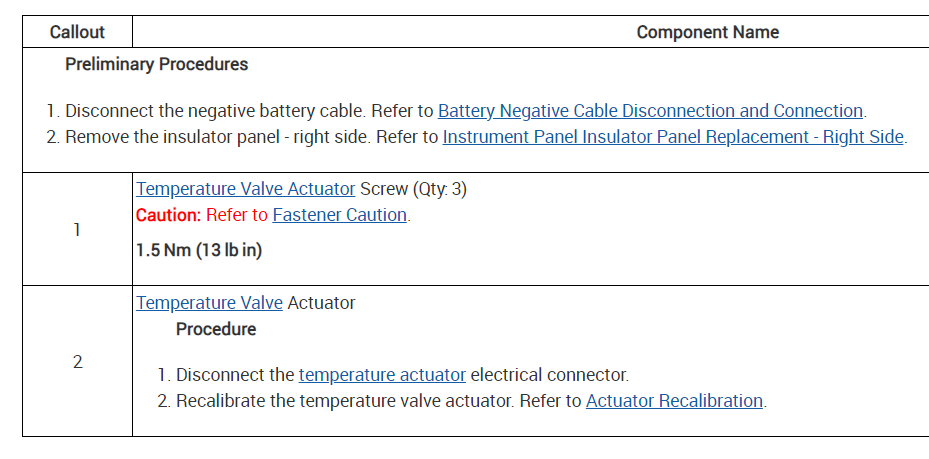Select callout number 1 cell
The image size is (929, 459).
[x=77, y=230]
